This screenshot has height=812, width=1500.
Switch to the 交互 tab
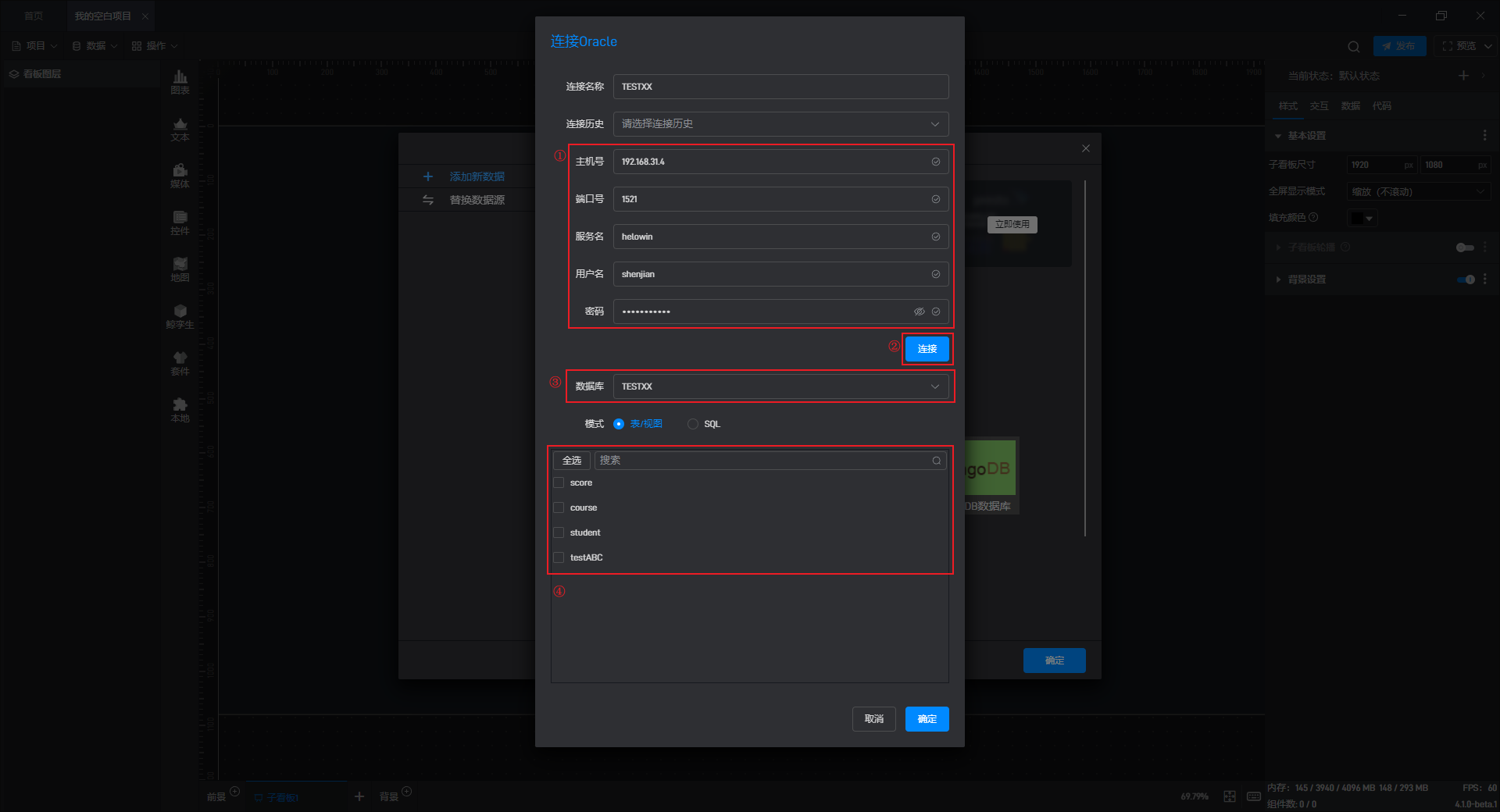(x=1320, y=106)
